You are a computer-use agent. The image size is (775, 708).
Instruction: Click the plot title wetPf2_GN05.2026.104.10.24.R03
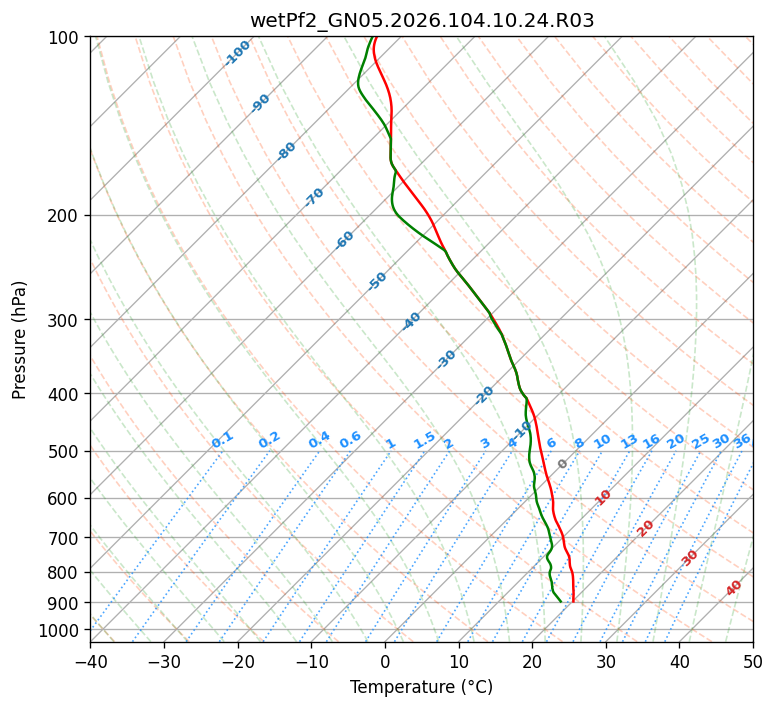tap(421, 20)
